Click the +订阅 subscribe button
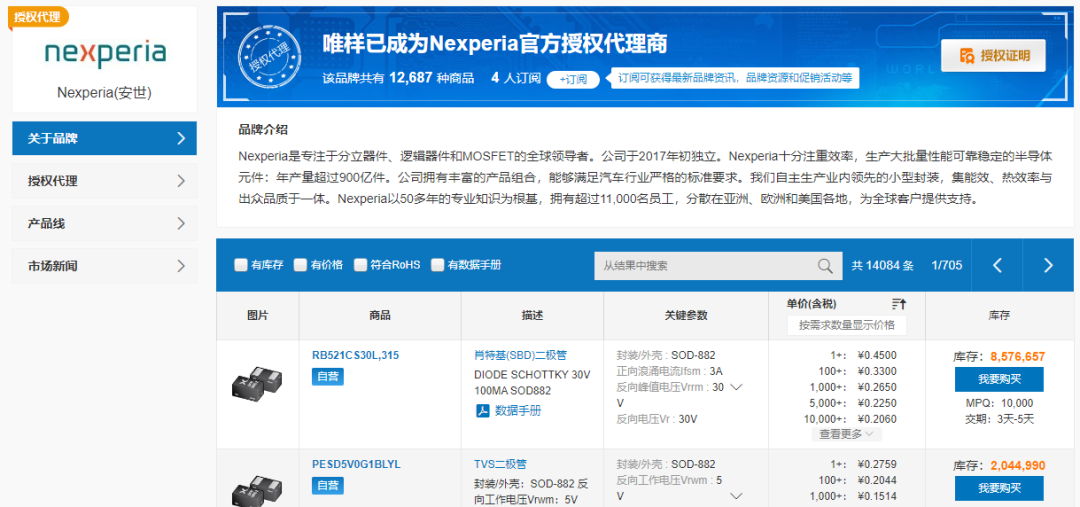The width and height of the screenshot is (1080, 507). 573,79
